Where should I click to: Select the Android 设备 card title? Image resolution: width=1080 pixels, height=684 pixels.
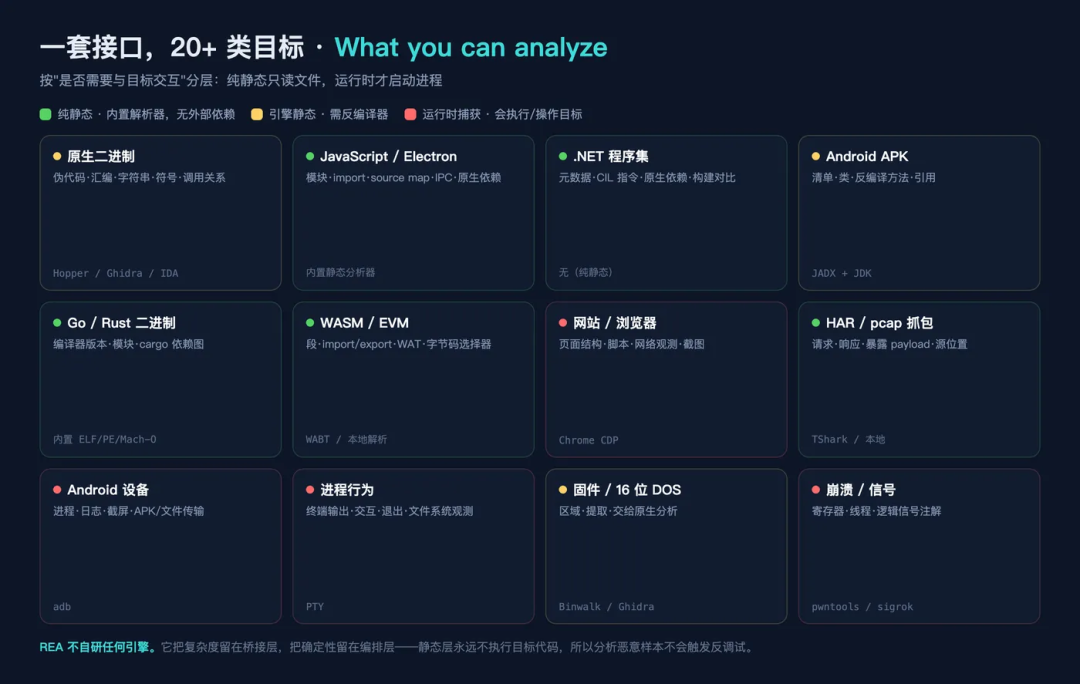108,490
